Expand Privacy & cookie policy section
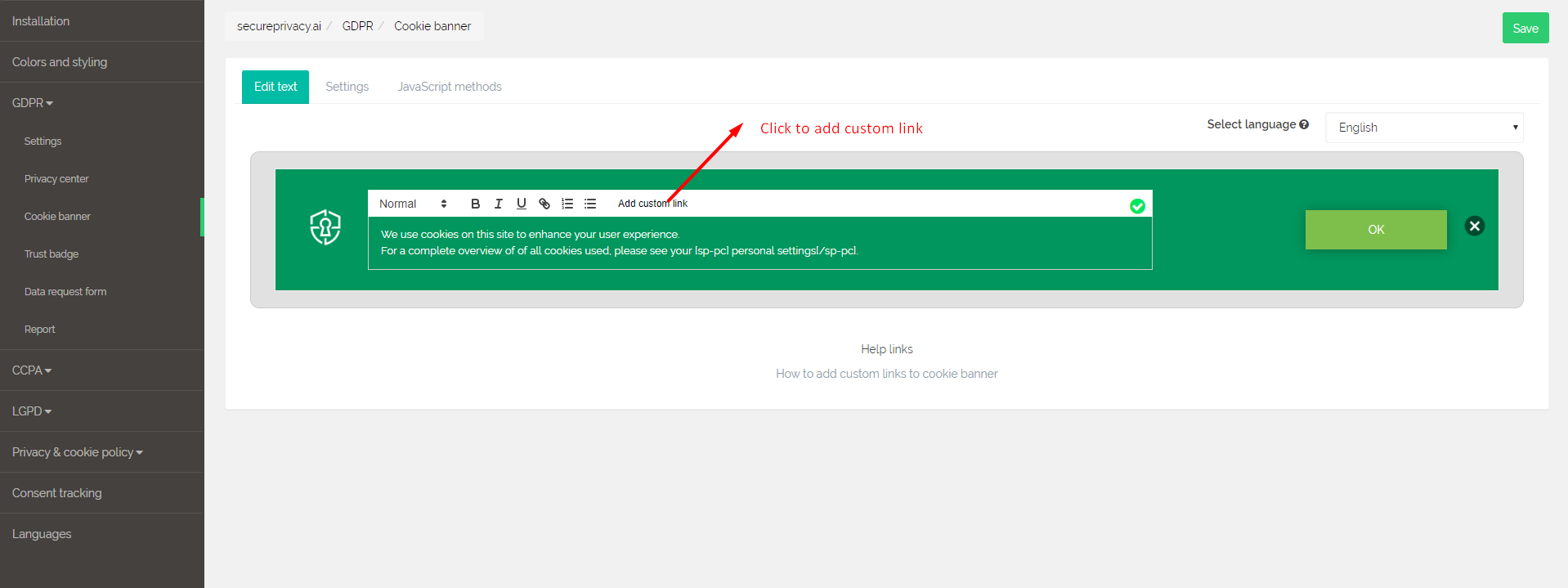 coord(78,452)
